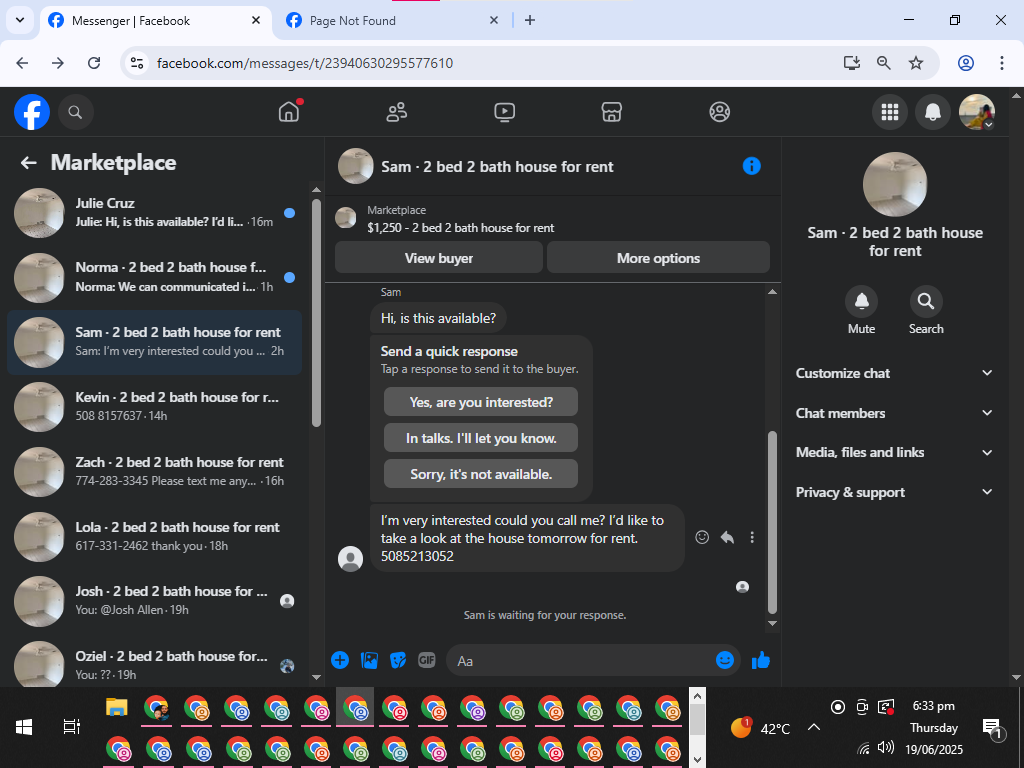Open Julie Cruz conversation

click(154, 212)
